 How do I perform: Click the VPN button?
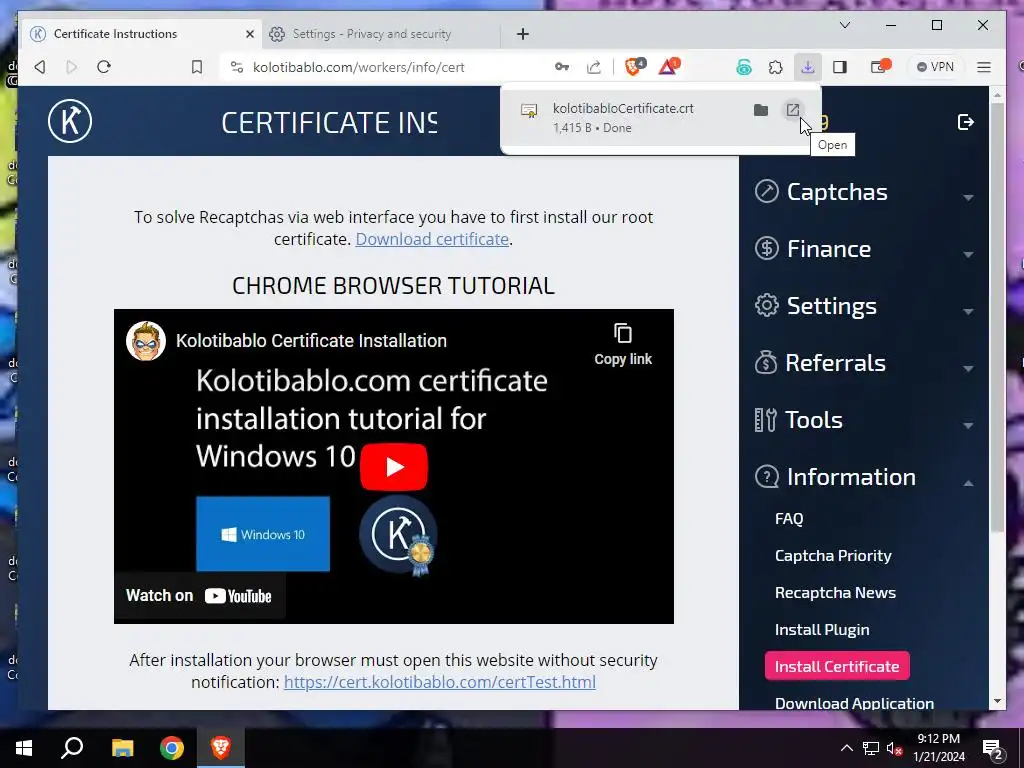pos(935,67)
